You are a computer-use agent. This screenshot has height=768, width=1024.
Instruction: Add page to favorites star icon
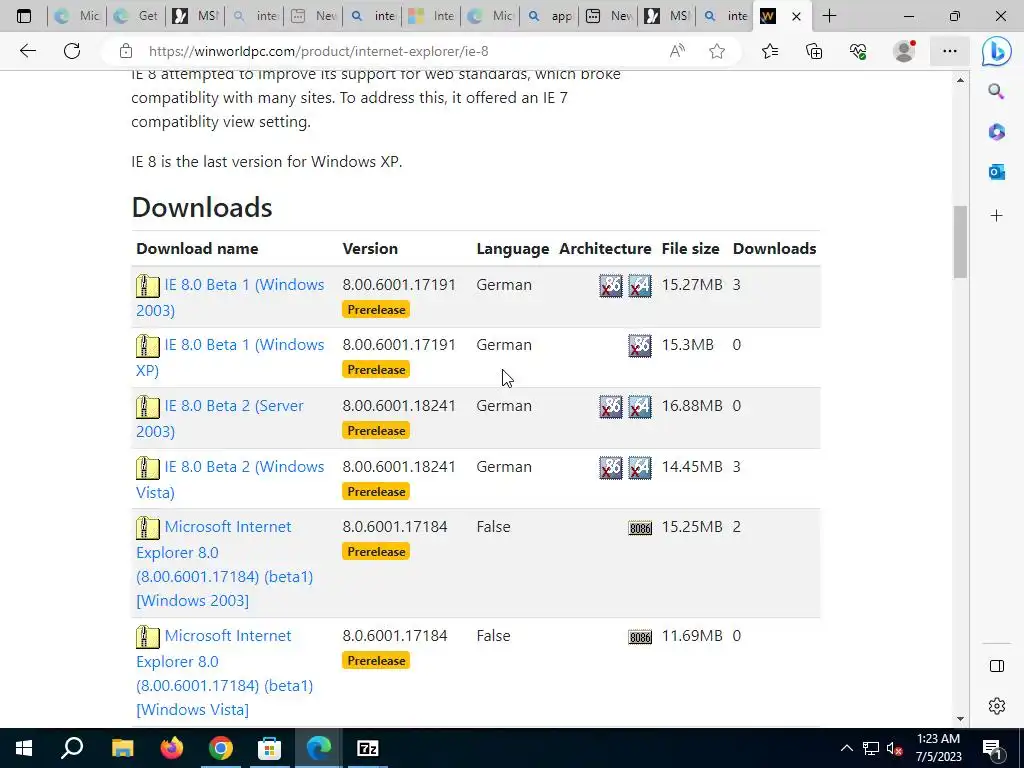click(717, 51)
